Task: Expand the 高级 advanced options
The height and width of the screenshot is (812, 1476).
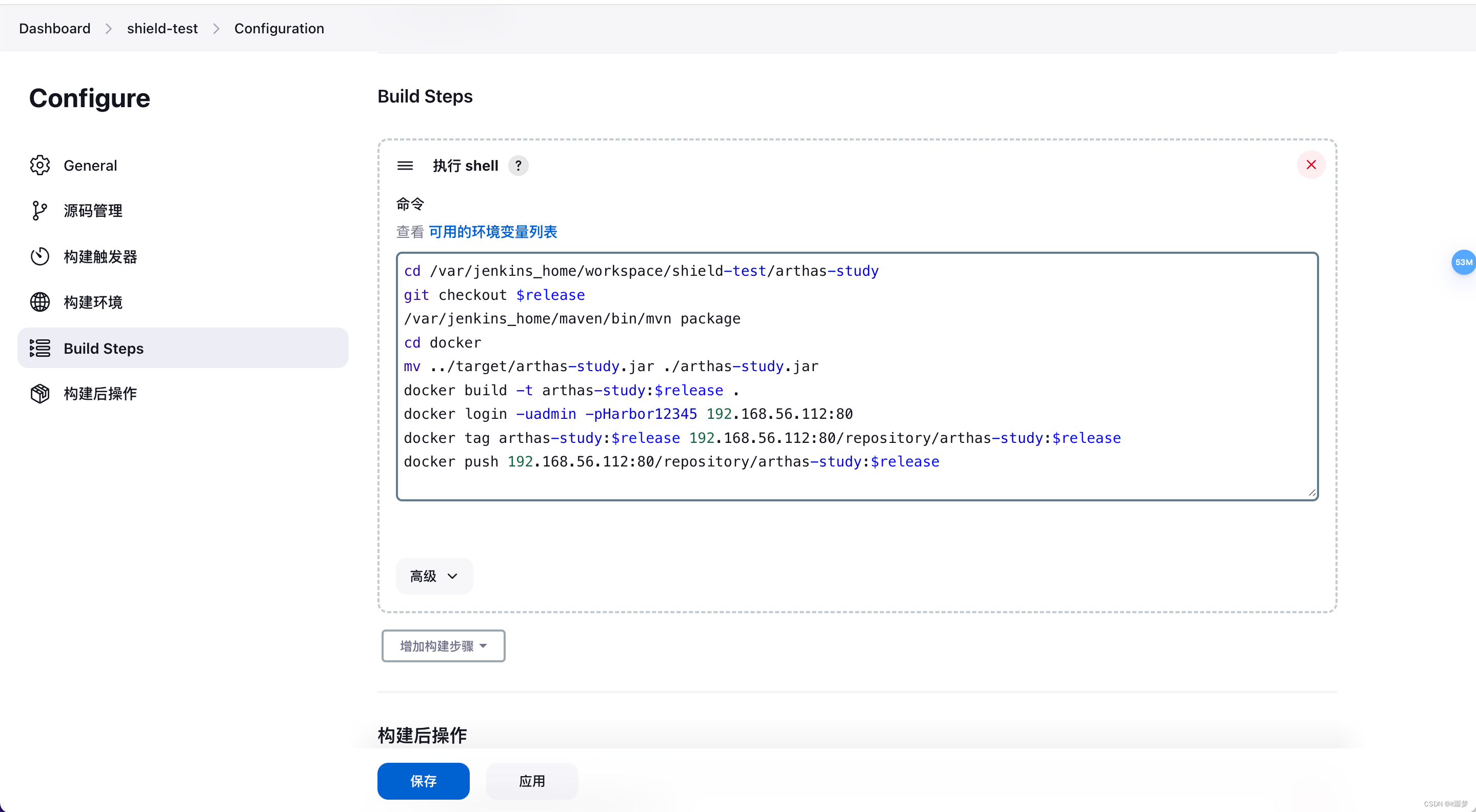Action: 434,576
